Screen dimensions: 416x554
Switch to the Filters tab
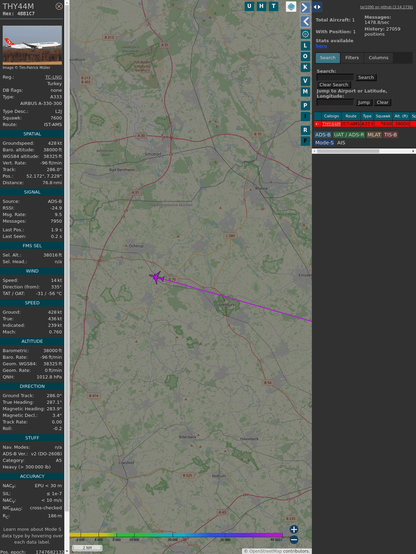[x=352, y=58]
